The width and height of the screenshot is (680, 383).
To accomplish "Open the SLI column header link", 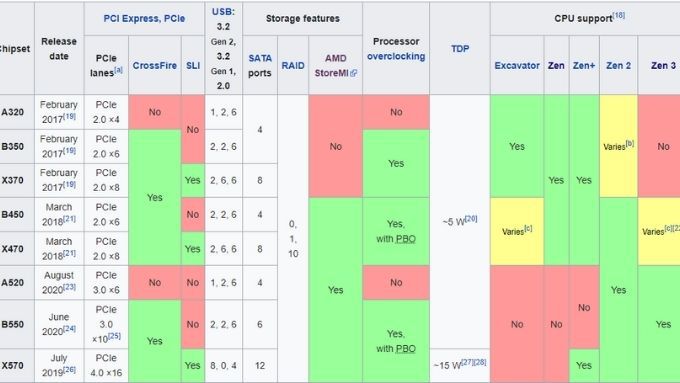I will pos(193,65).
